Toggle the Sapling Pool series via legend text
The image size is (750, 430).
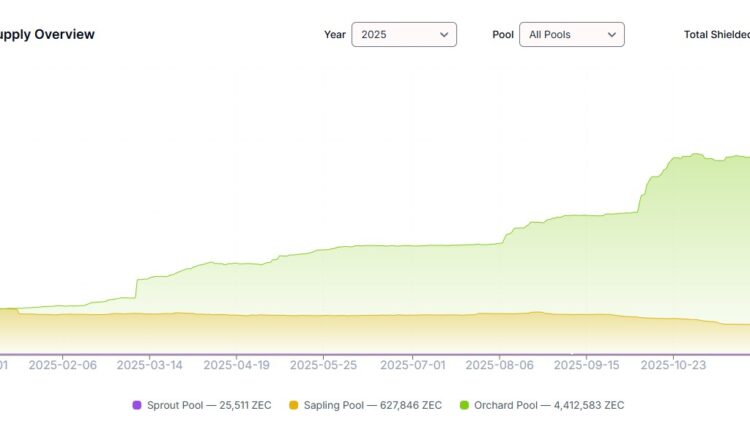[x=372, y=405]
